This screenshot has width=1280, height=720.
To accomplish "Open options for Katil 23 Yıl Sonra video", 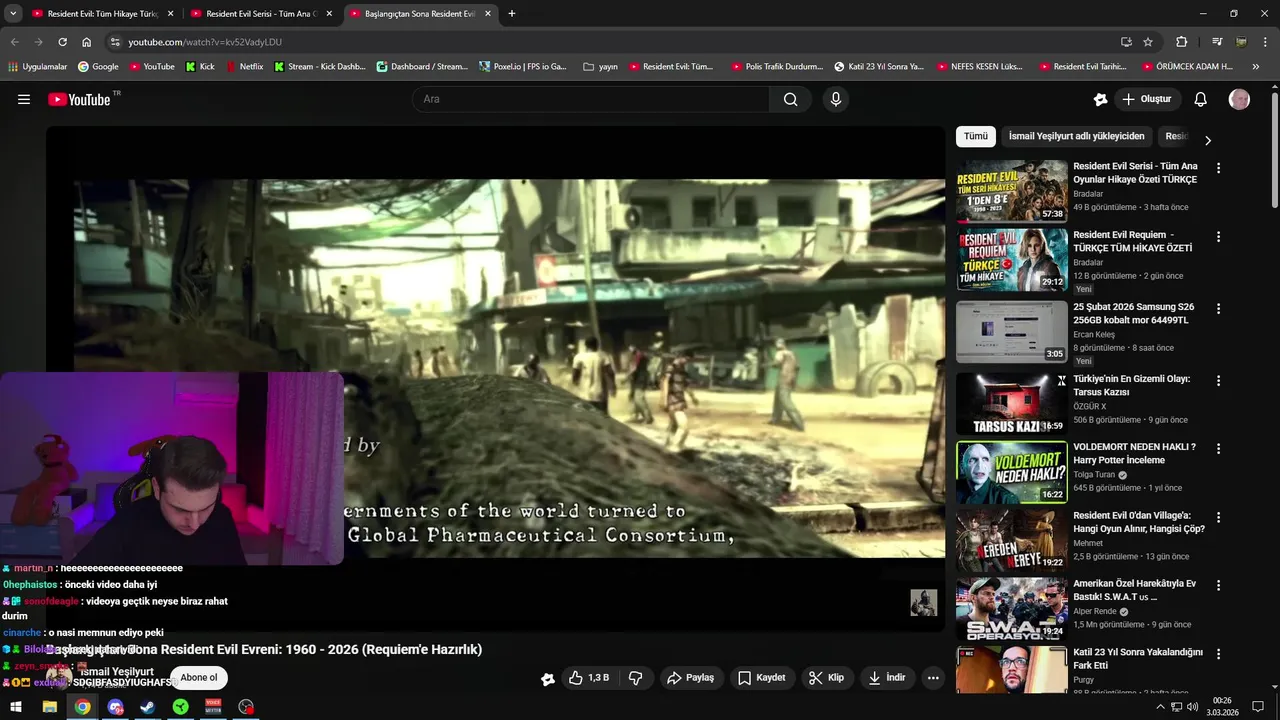I will 1218,653.
